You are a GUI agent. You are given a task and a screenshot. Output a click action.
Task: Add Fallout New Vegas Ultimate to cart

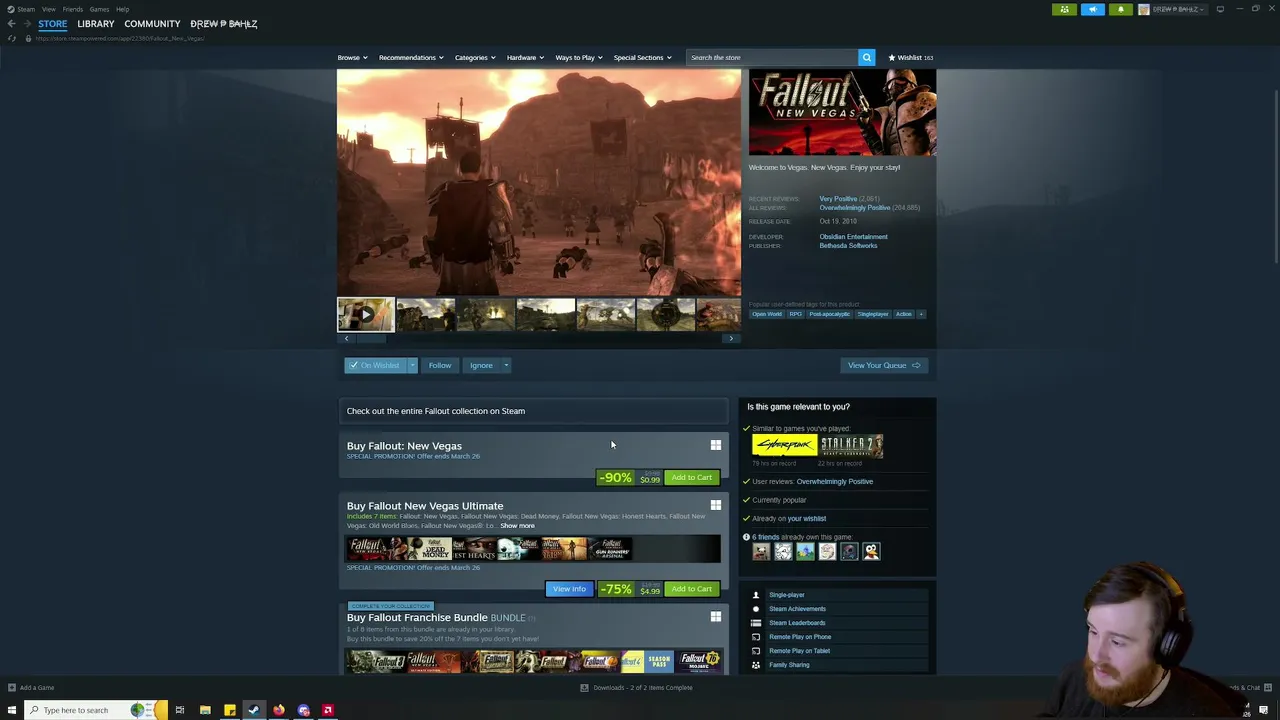click(x=692, y=589)
